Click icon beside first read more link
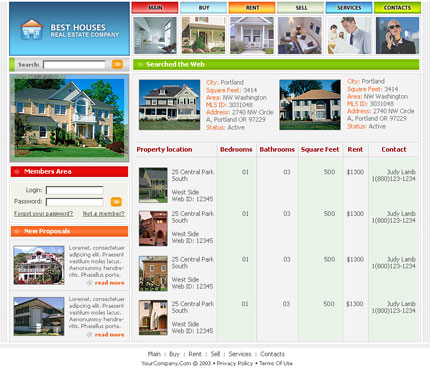430x372 pixels. point(89,283)
